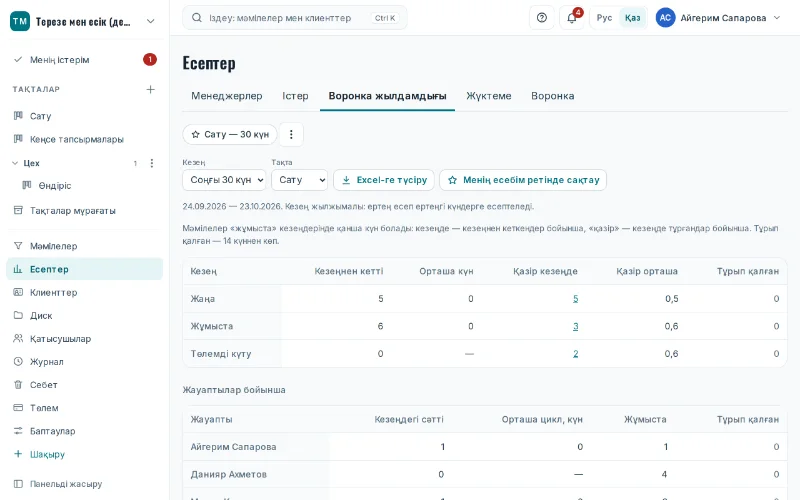
Task: Click Жауаптылар бойынша heading
Action: [x=234, y=390]
